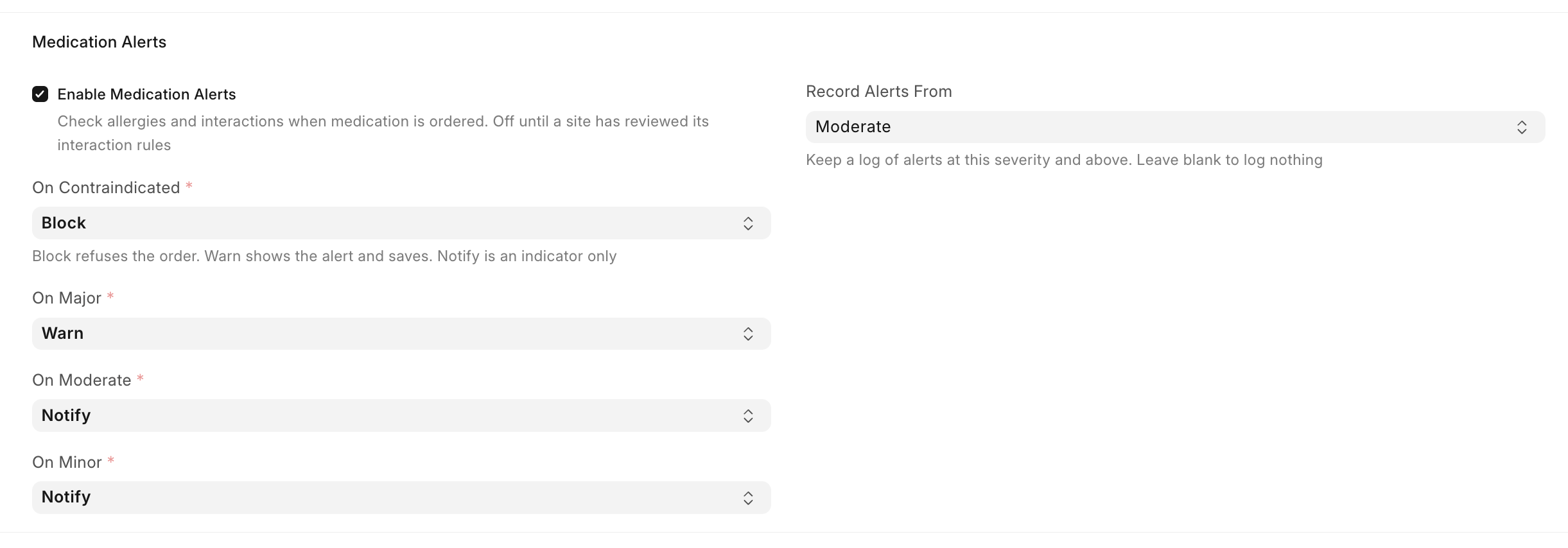Click the chevron icon in the On Minor field
The width and height of the screenshot is (1568, 548).
click(x=748, y=498)
